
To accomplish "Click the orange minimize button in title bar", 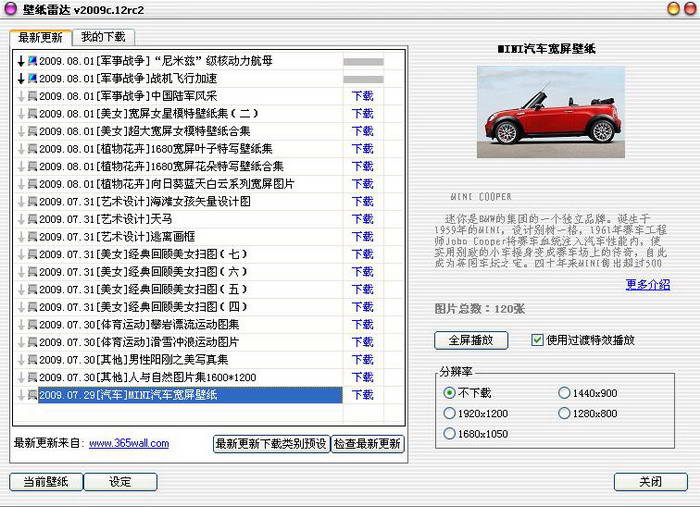I will (x=674, y=8).
